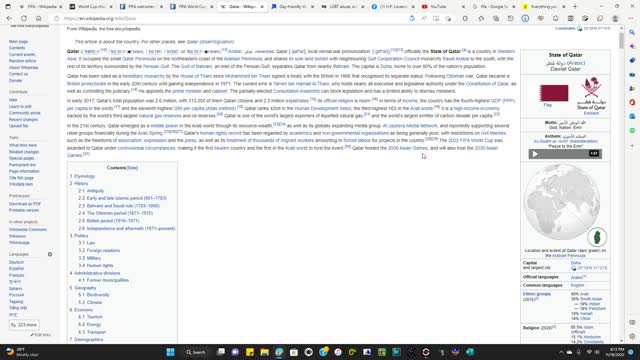Jump to Human rights subsection
640x360 pixels.
[x=100, y=266]
